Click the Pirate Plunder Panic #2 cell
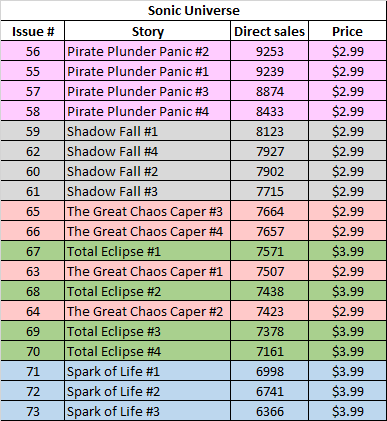 147,51
